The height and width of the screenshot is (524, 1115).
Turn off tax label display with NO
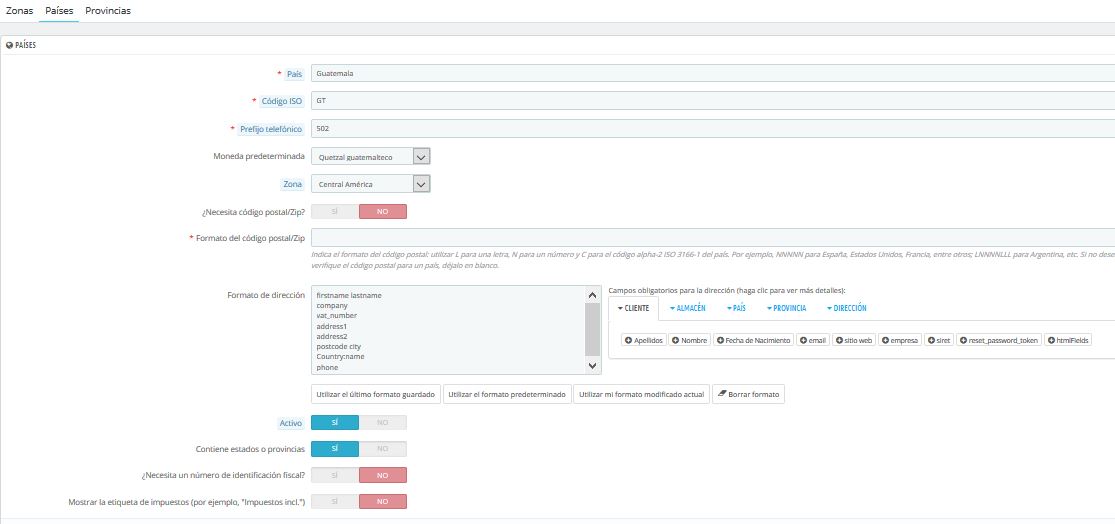tap(383, 501)
